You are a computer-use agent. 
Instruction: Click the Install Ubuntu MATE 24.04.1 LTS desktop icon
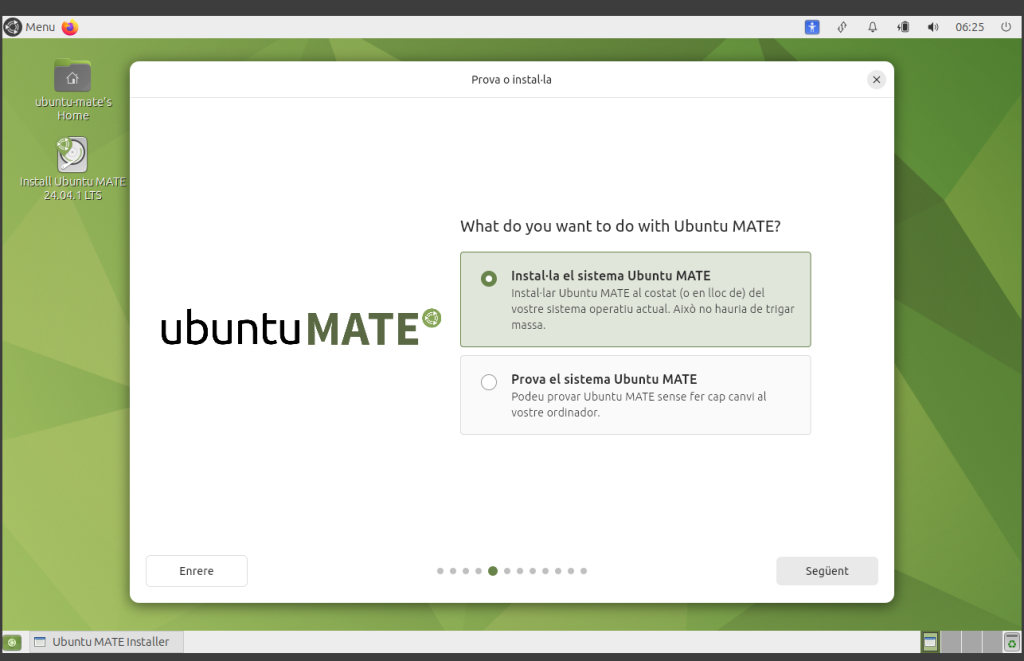[x=72, y=156]
